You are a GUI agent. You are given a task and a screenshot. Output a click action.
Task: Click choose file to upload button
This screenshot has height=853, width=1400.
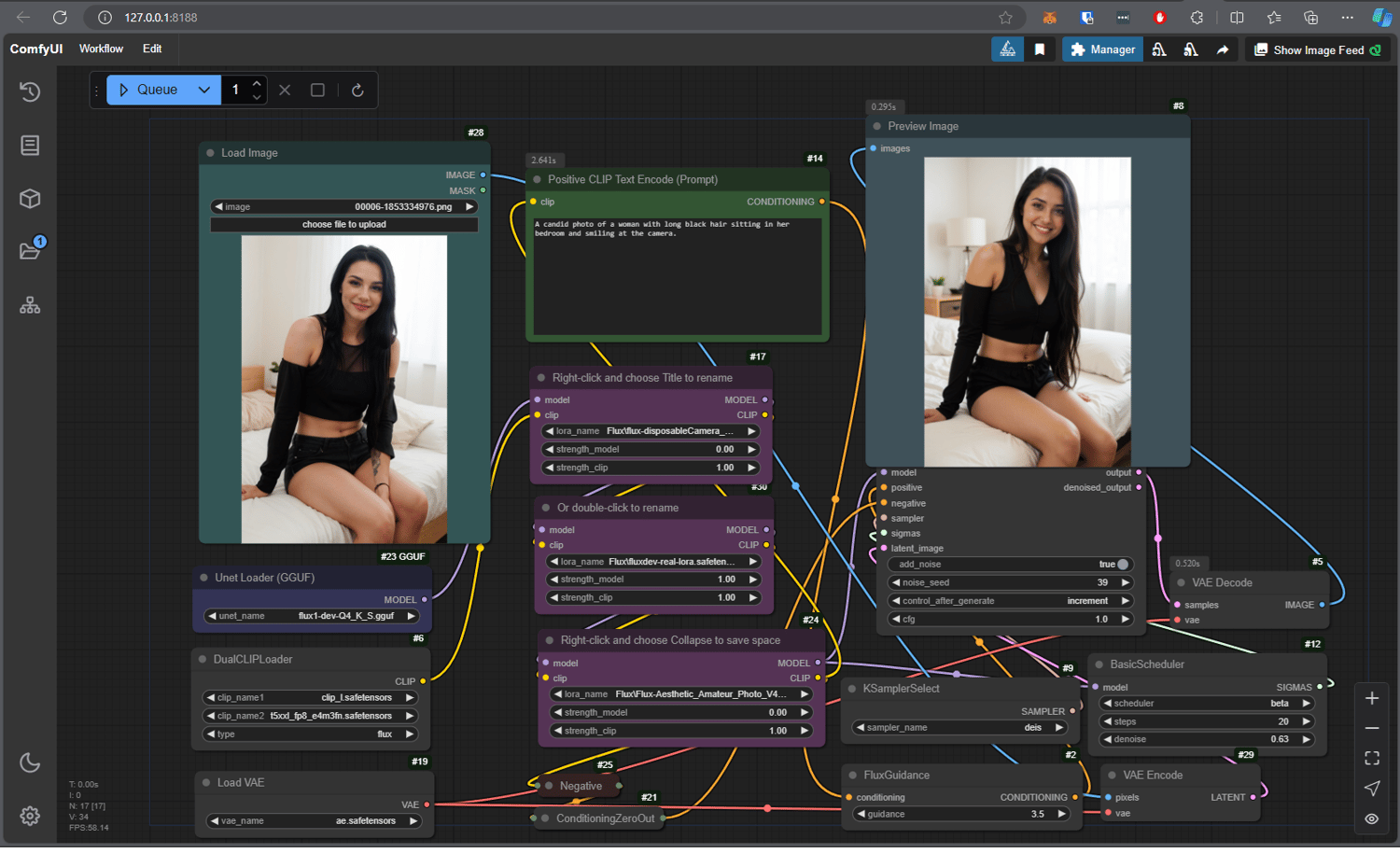coord(344,224)
